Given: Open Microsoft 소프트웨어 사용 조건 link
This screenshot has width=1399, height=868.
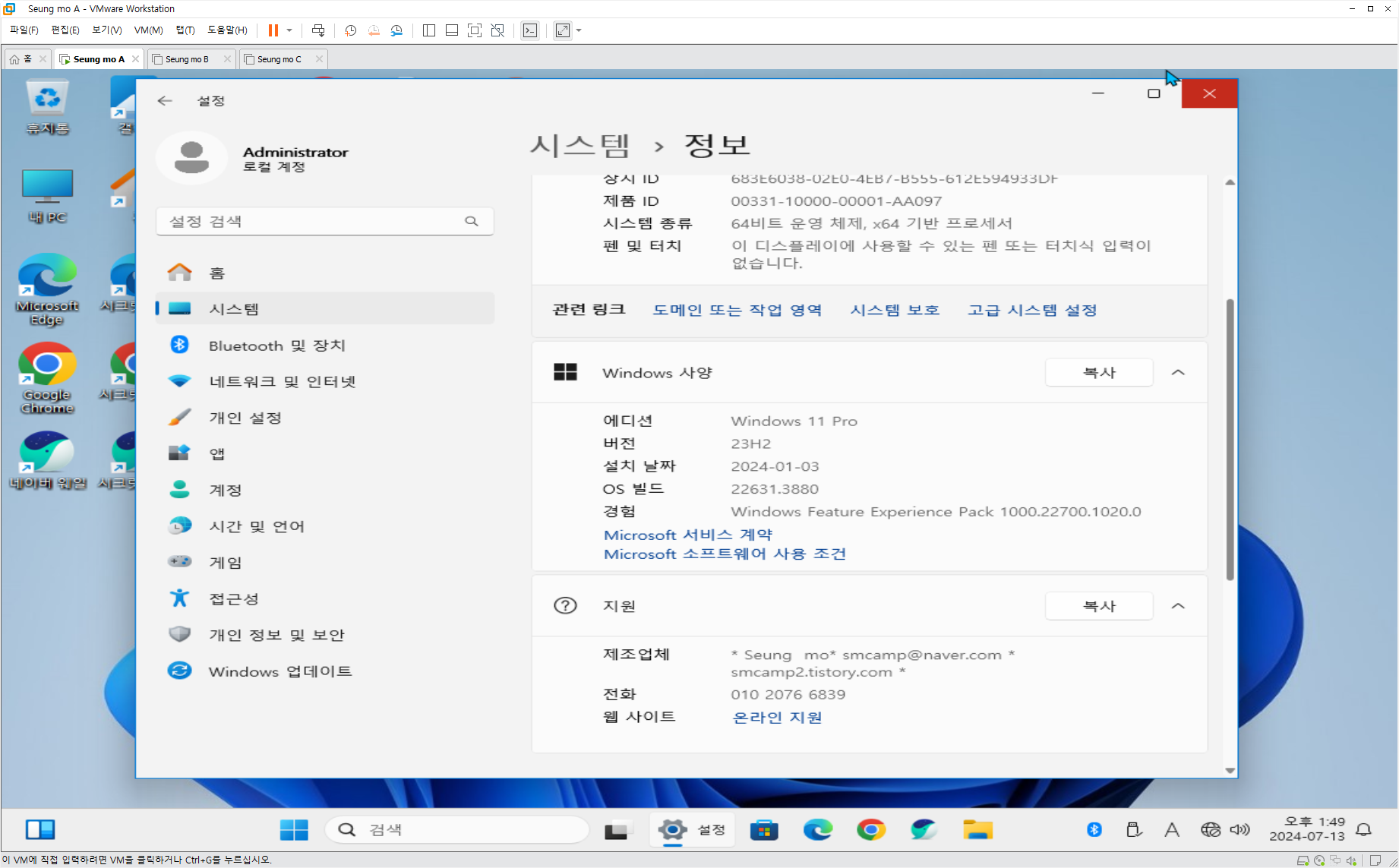Looking at the screenshot, I should (725, 554).
